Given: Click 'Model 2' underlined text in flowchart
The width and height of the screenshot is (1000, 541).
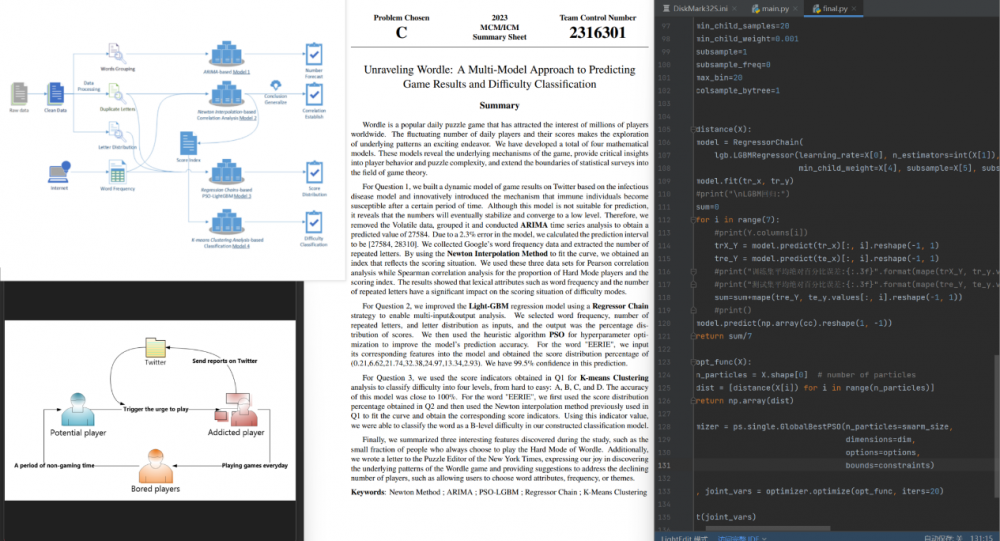Looking at the screenshot, I should [248, 118].
